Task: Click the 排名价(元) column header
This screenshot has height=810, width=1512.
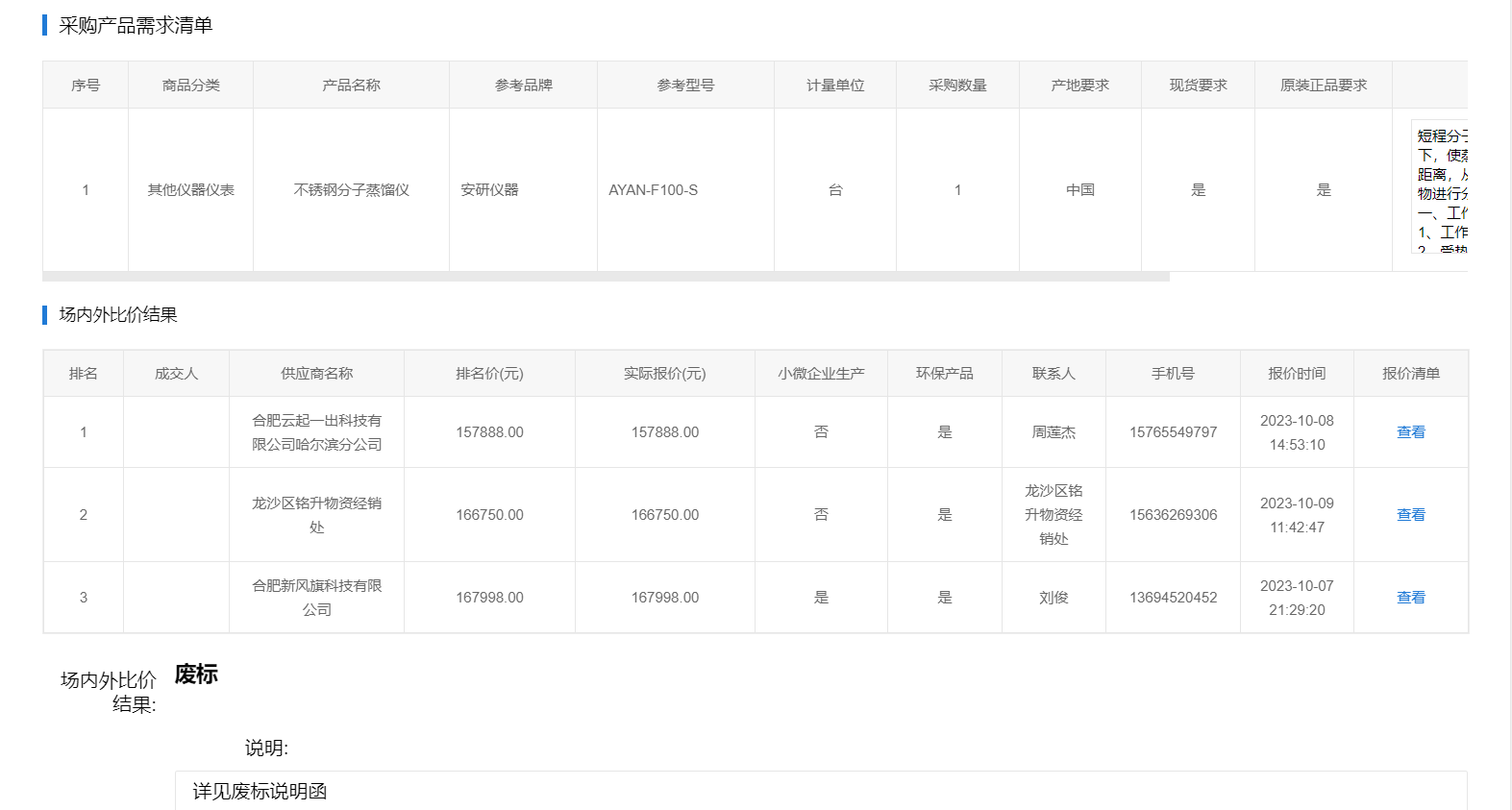Action: 489,374
